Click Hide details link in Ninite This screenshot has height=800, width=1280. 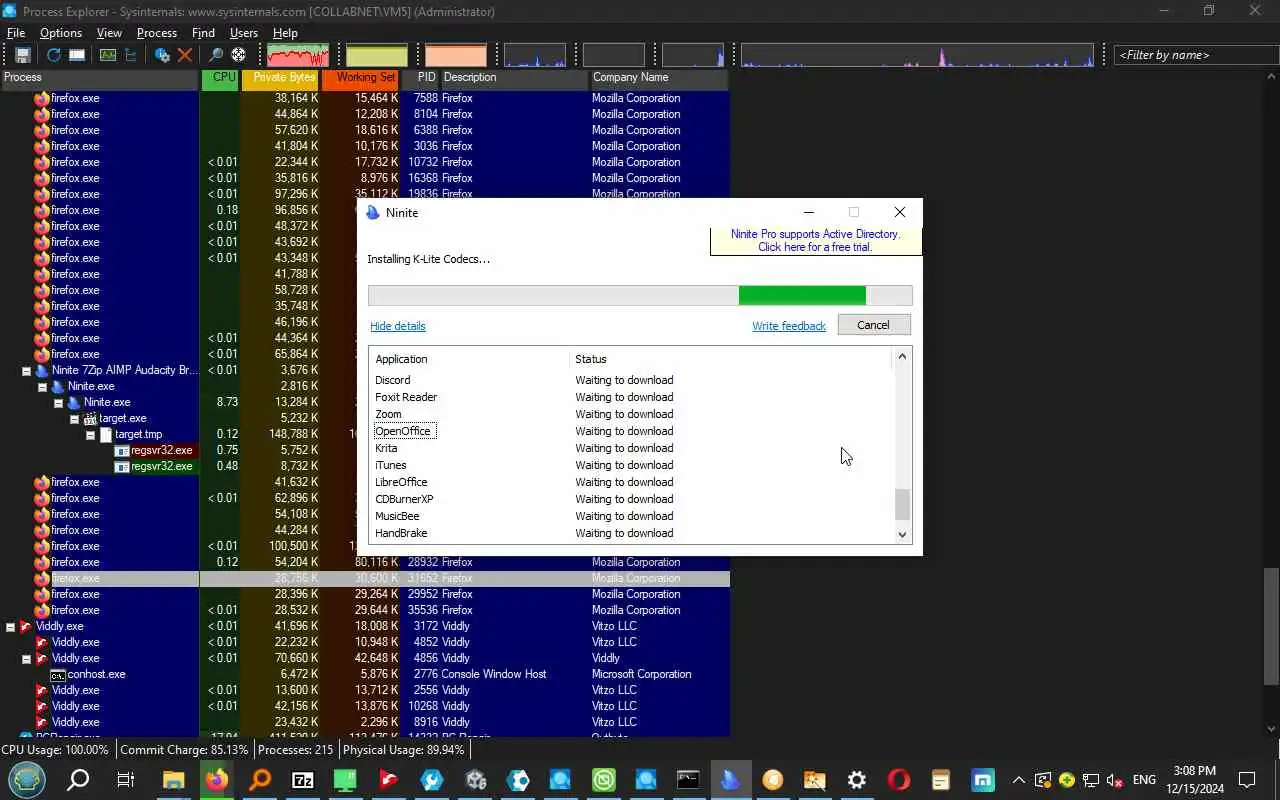coord(398,326)
